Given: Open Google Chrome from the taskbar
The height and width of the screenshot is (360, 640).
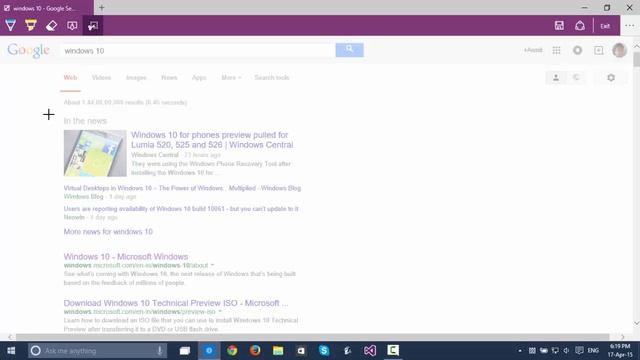Looking at the screenshot, I should (x=232, y=351).
